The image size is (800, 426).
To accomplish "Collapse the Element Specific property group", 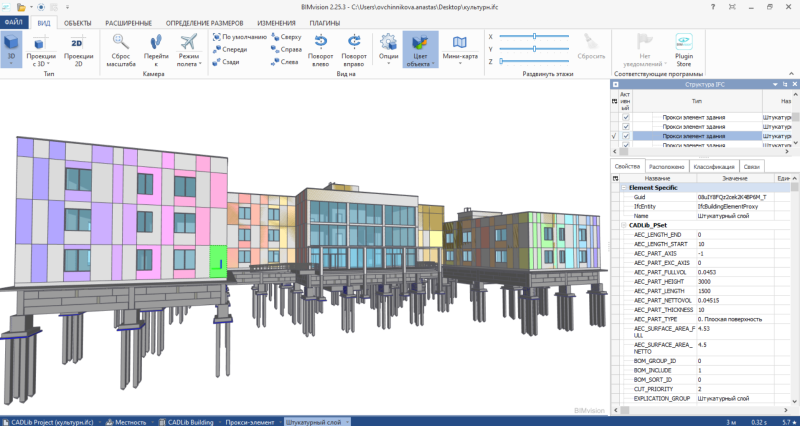I will 623,187.
